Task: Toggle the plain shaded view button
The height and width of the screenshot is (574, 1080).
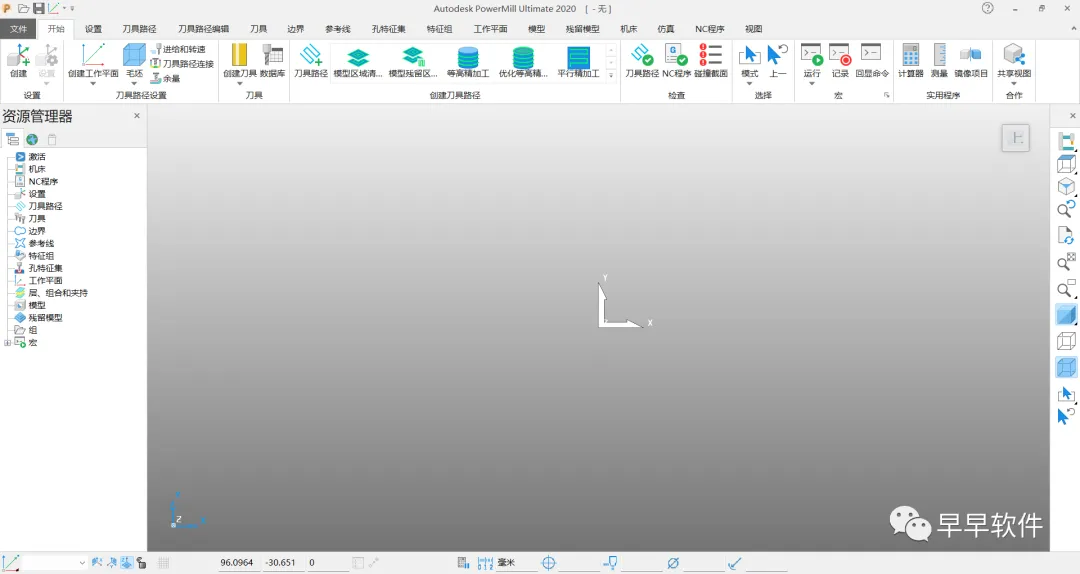Action: coord(1066,315)
